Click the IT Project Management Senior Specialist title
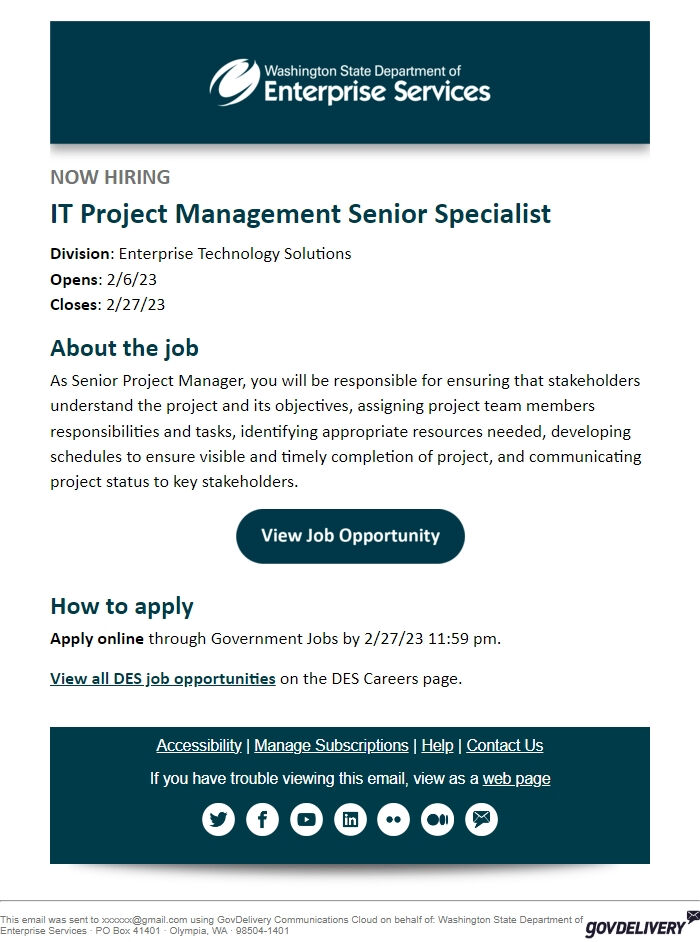This screenshot has height=942, width=700. [300, 214]
